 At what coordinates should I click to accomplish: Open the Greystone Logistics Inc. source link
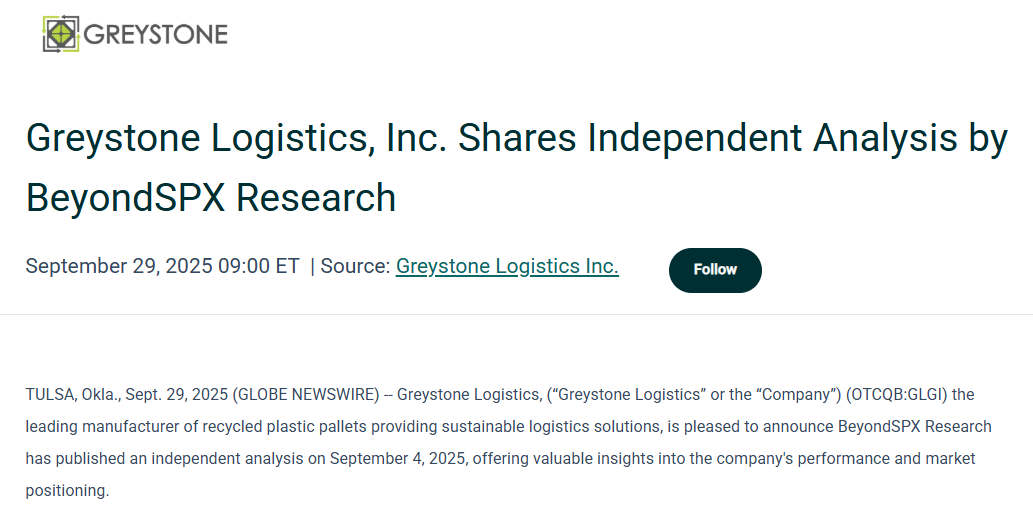(x=507, y=266)
